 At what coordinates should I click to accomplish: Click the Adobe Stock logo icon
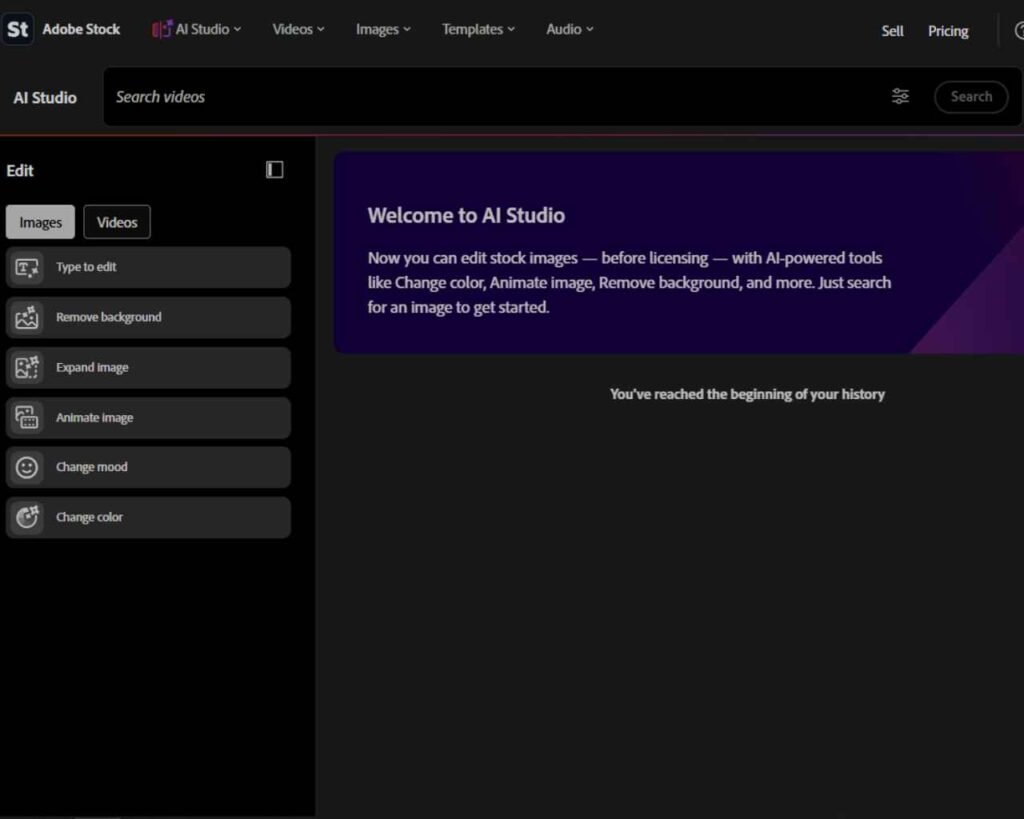point(18,29)
